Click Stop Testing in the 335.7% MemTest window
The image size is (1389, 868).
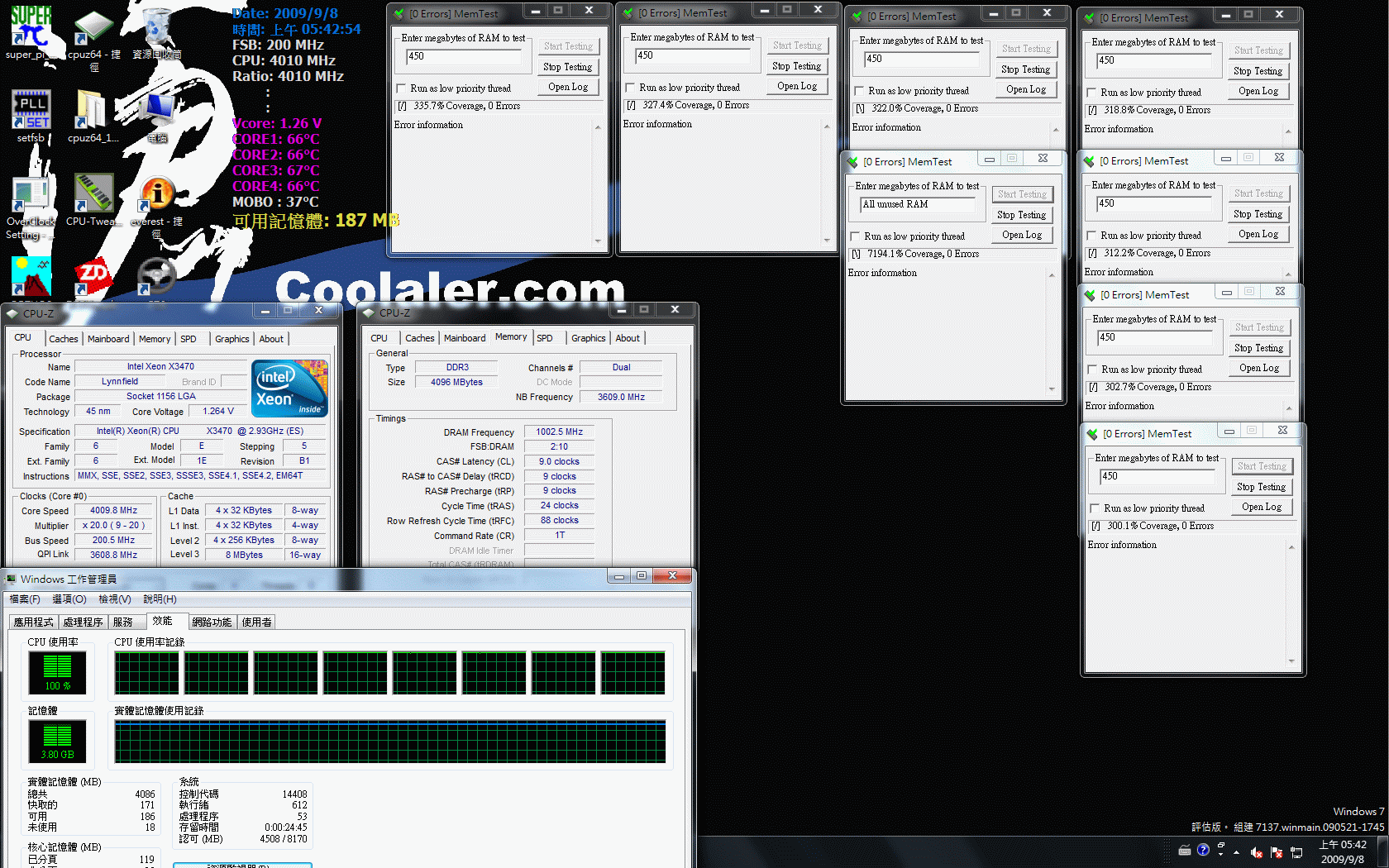coord(568,67)
